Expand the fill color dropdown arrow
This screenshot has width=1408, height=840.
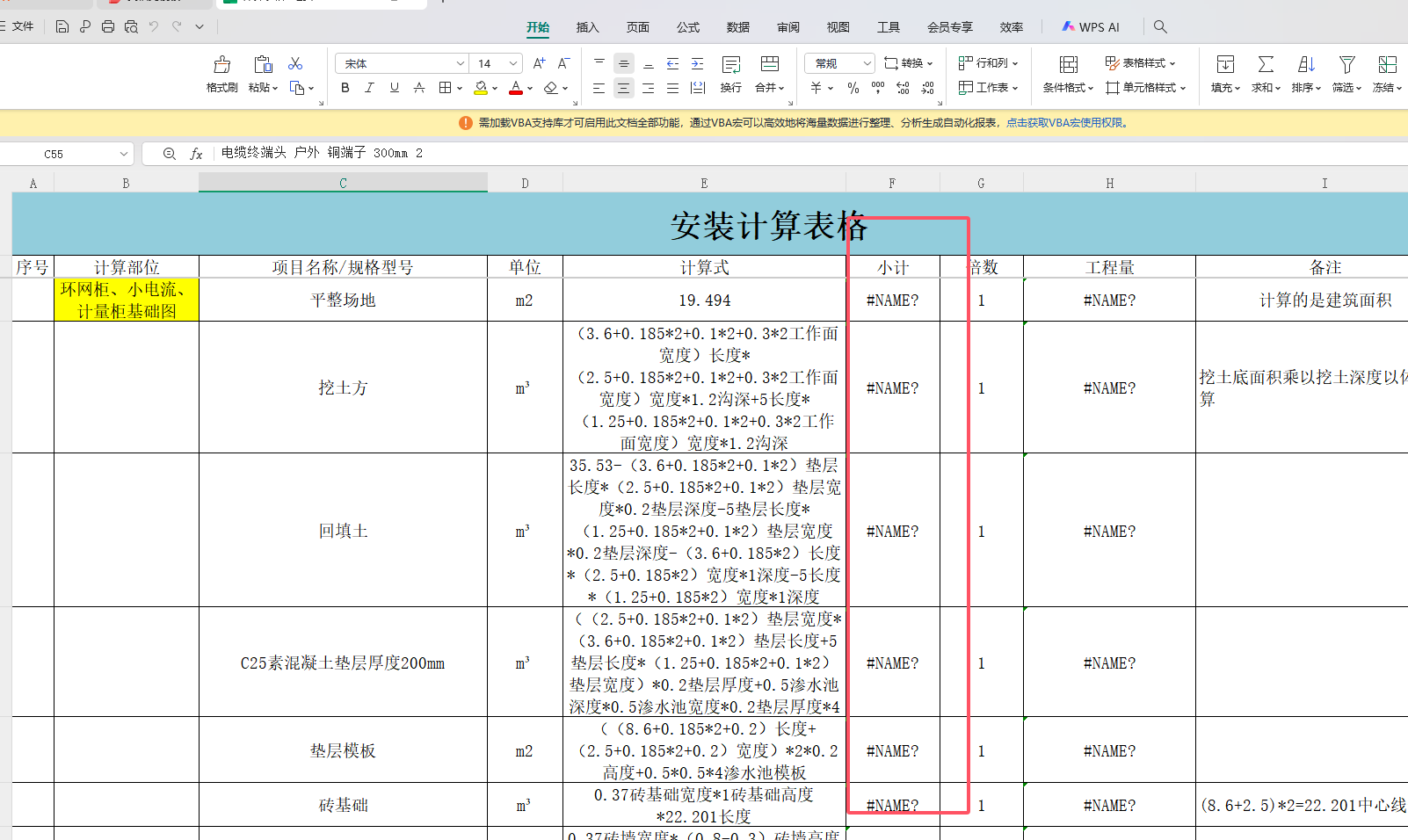pyautogui.click(x=496, y=88)
